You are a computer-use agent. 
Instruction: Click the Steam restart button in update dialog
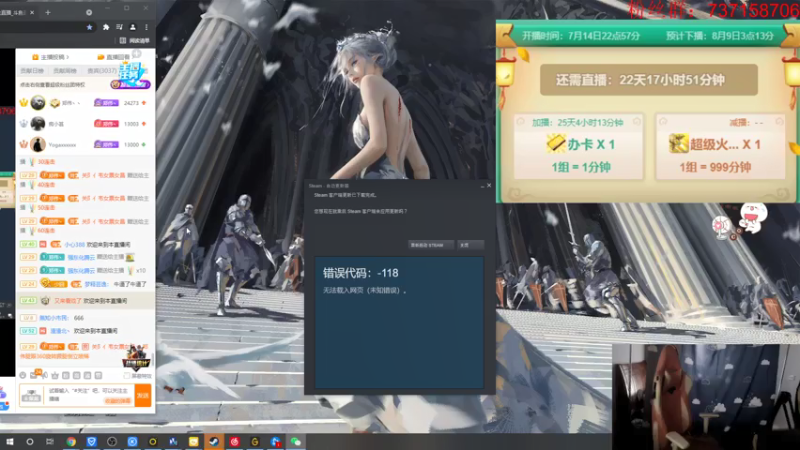click(x=431, y=245)
